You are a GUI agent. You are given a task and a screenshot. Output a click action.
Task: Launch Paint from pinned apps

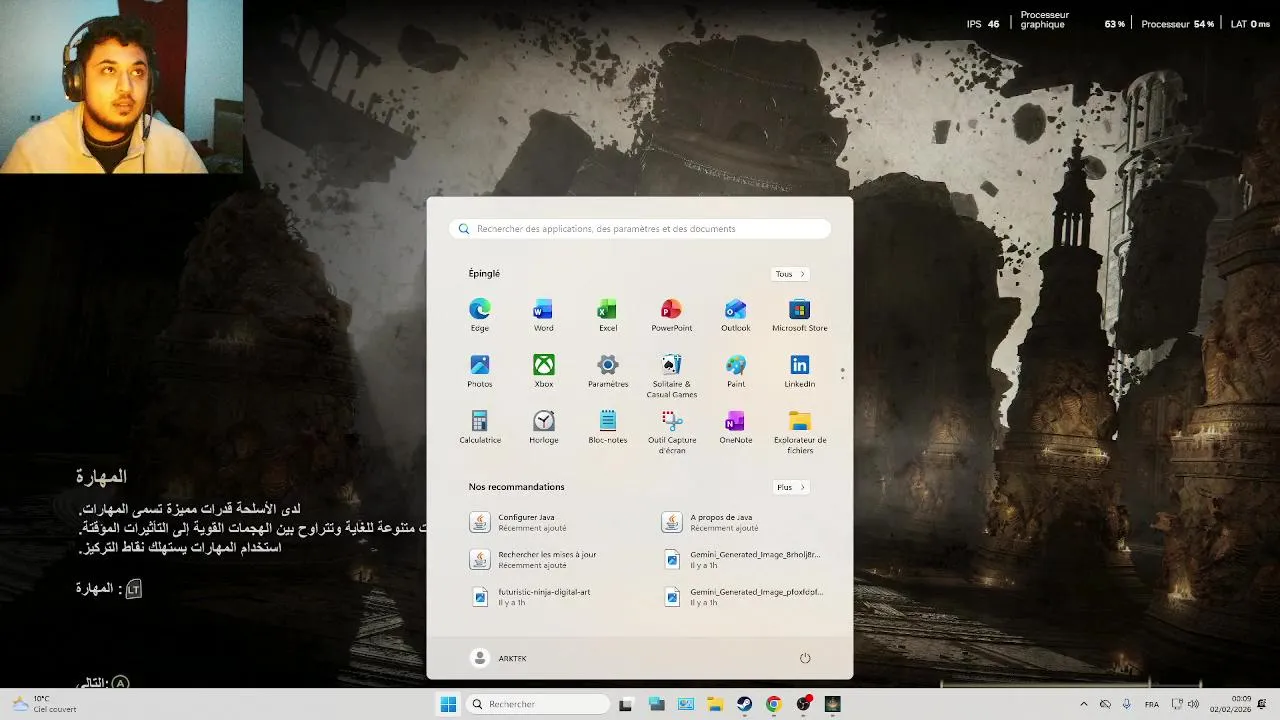[735, 371]
